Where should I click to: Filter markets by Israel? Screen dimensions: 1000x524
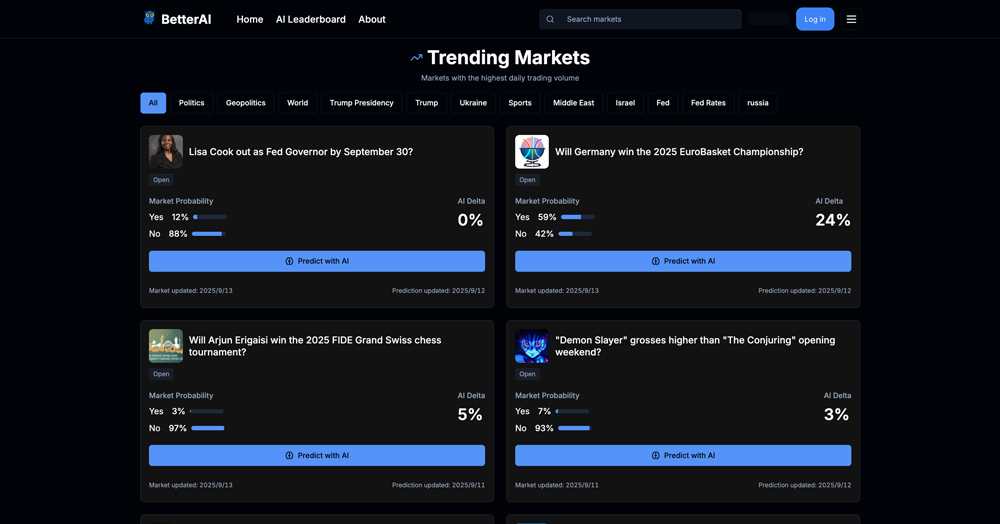pyautogui.click(x=625, y=103)
